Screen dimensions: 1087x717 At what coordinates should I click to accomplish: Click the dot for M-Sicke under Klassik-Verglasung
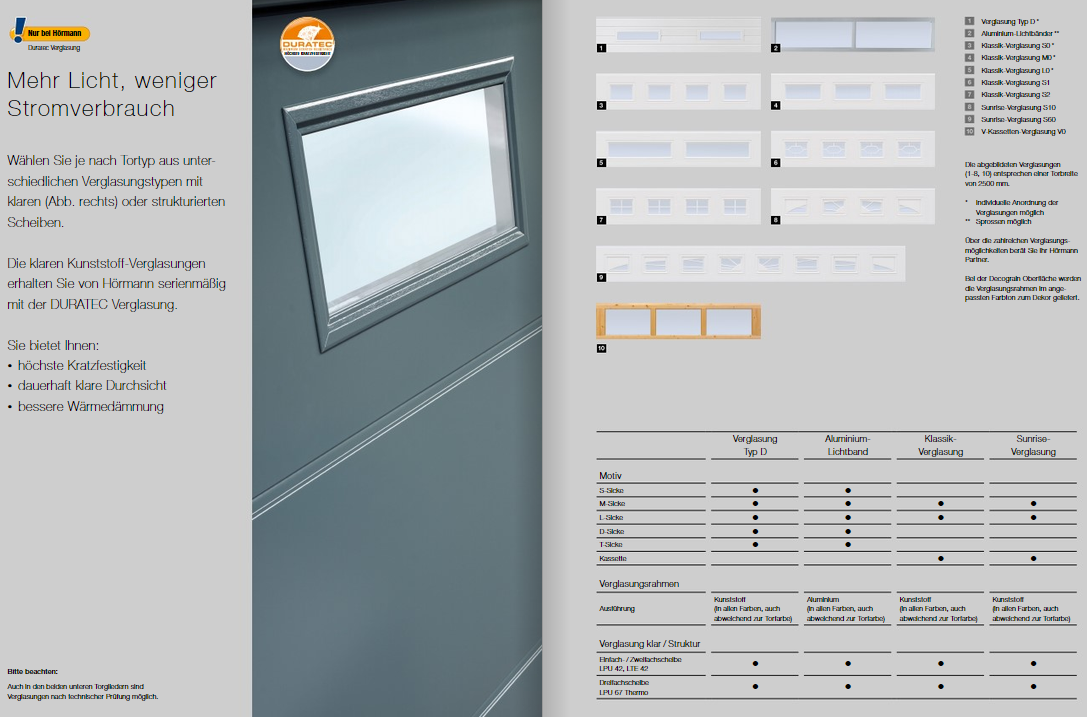[941, 503]
